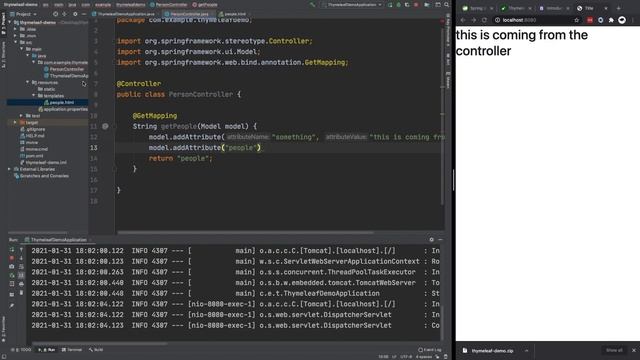
Task: Click Show all downloads button
Action: pos(614,350)
